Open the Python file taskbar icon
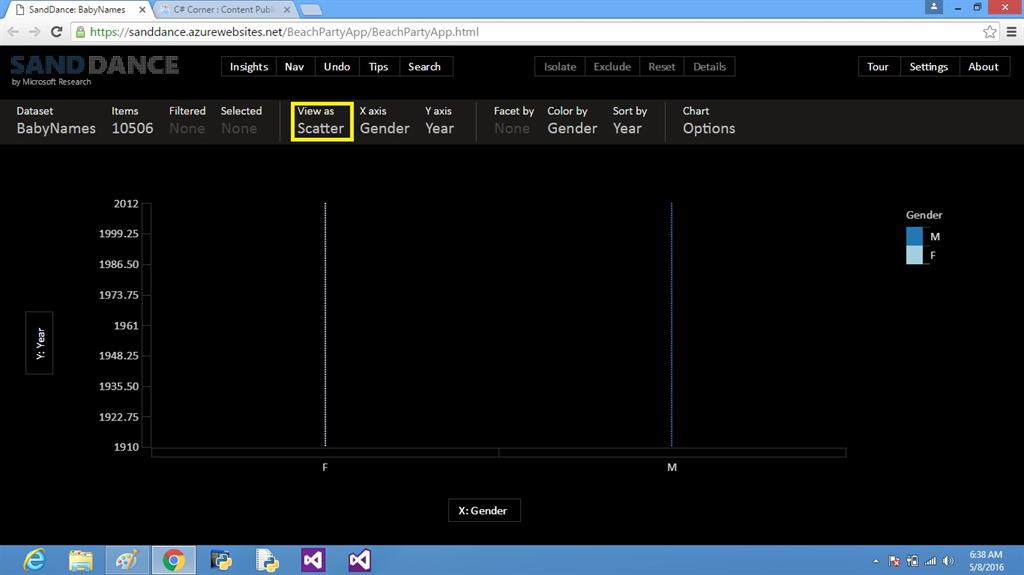The image size is (1024, 575). (x=267, y=560)
